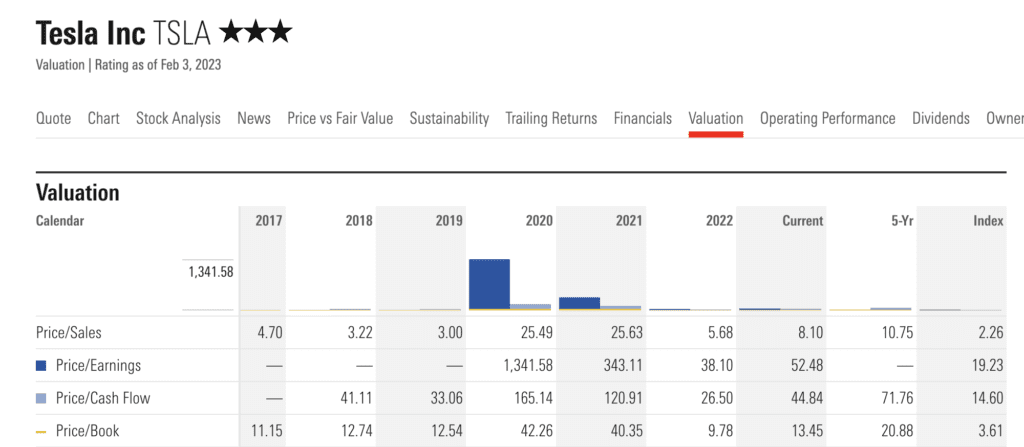
Task: Click the 343.11 Price/Earnings value
Action: click(x=623, y=366)
